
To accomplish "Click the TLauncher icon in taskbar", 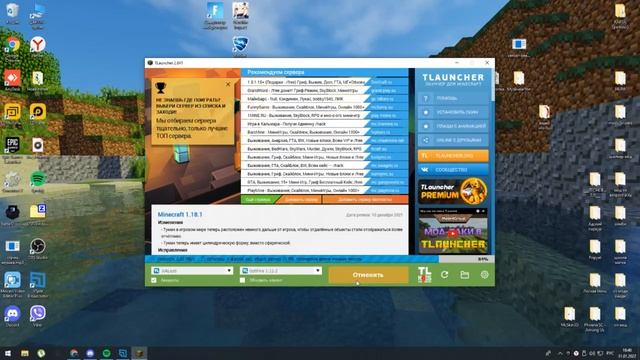I will (x=139, y=353).
